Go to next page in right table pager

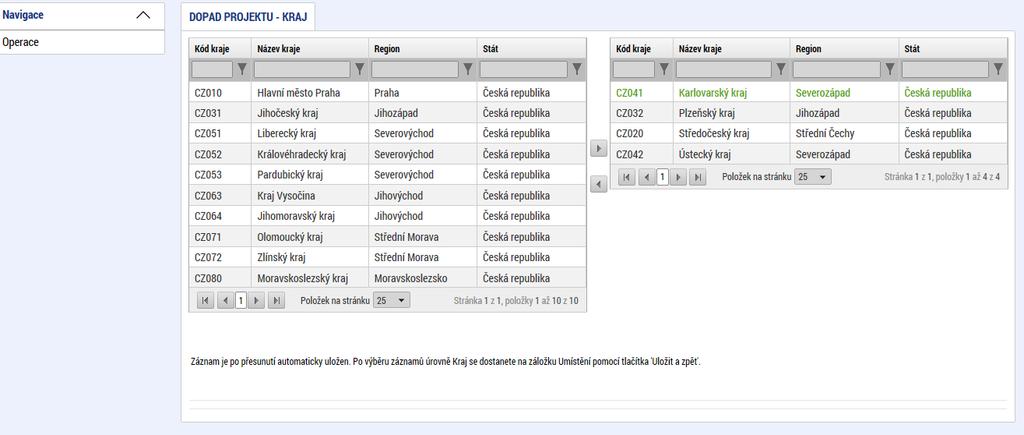[678, 177]
